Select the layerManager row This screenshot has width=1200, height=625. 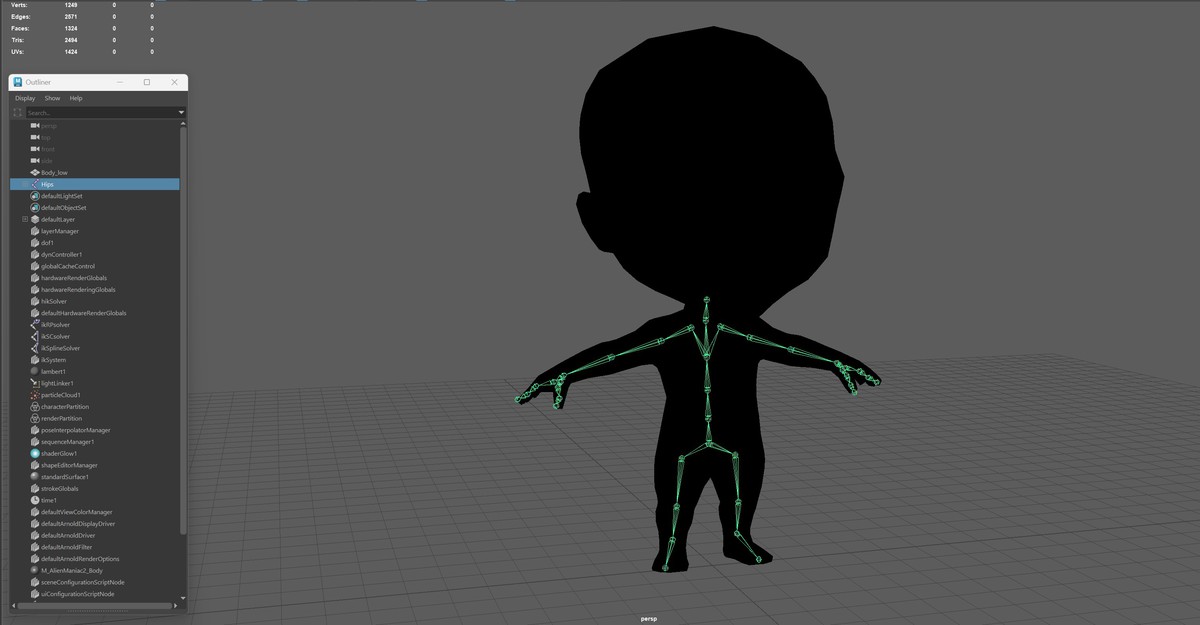tap(95, 231)
